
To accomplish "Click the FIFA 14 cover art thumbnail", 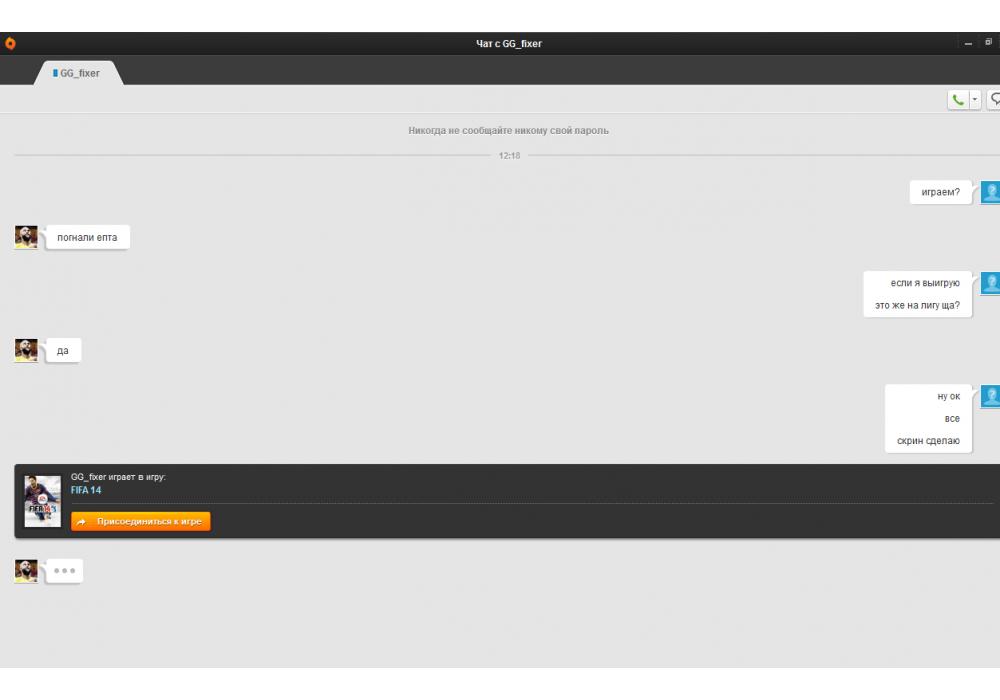I will pyautogui.click(x=42, y=501).
